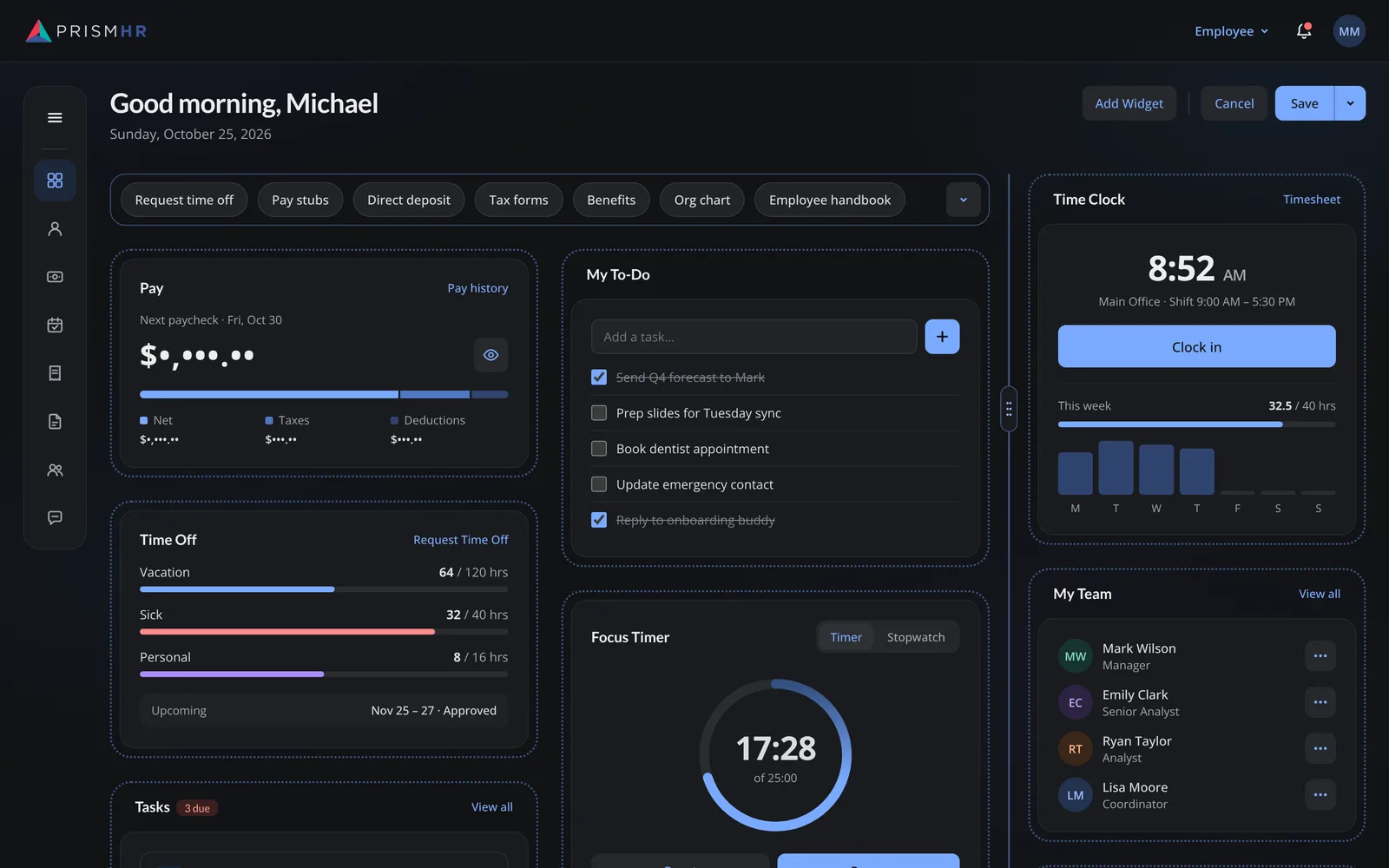Expand the Save button dropdown arrow

1350,103
